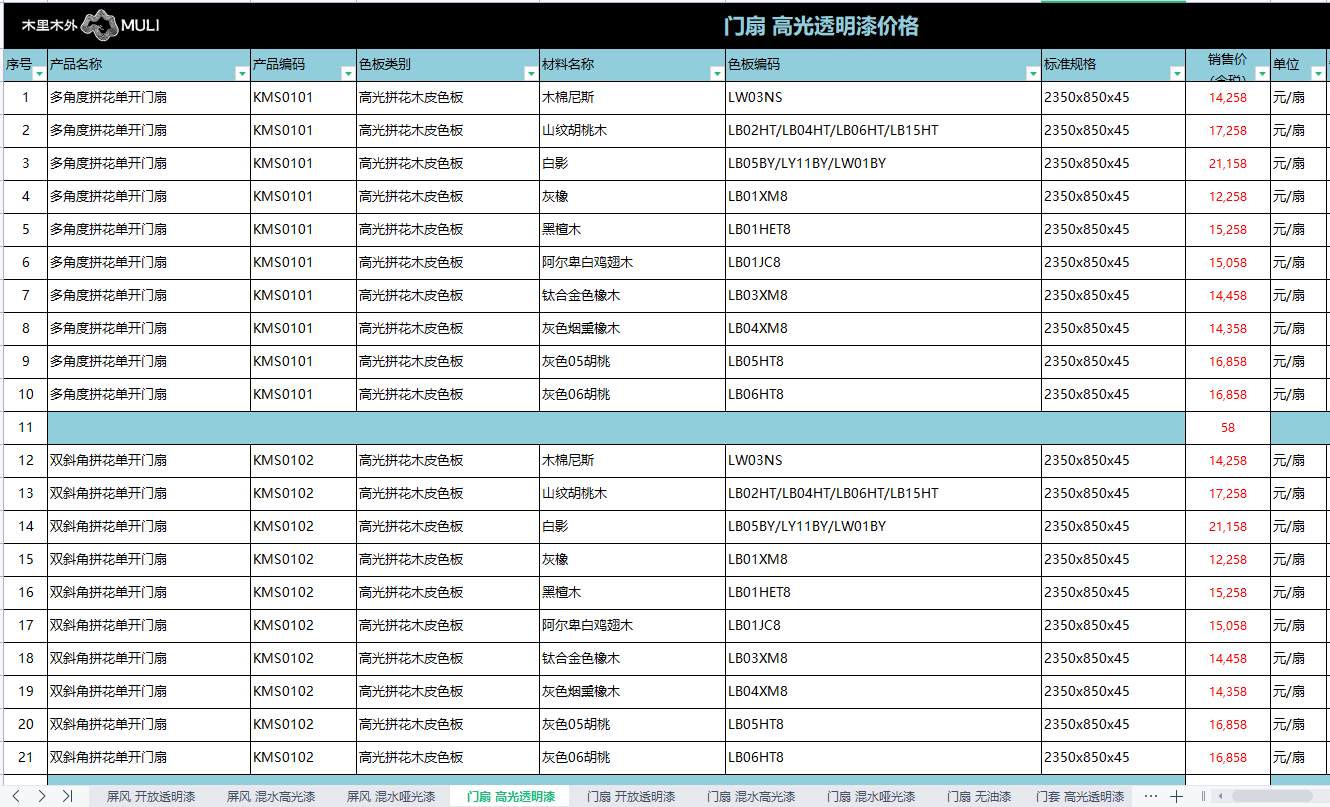
Task: Select row 4 material cell 灰橡
Action: 632,197
